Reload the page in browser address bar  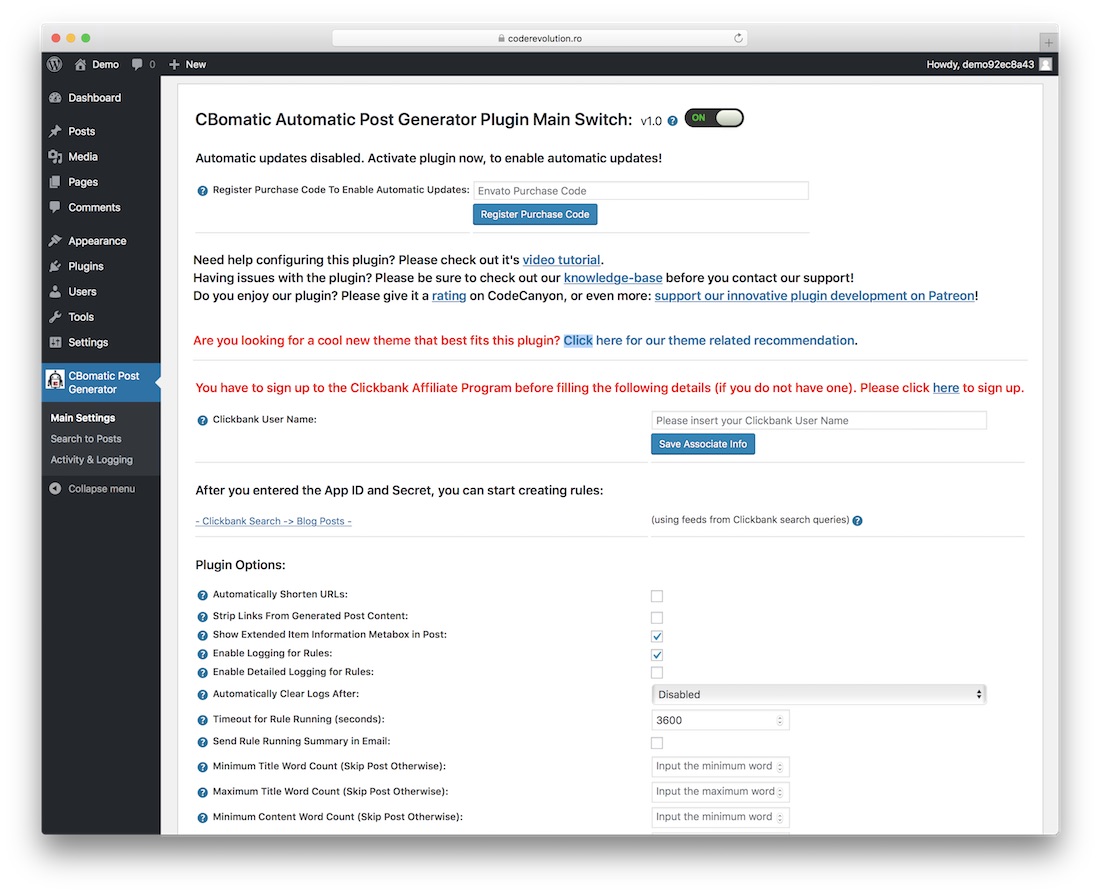738,38
